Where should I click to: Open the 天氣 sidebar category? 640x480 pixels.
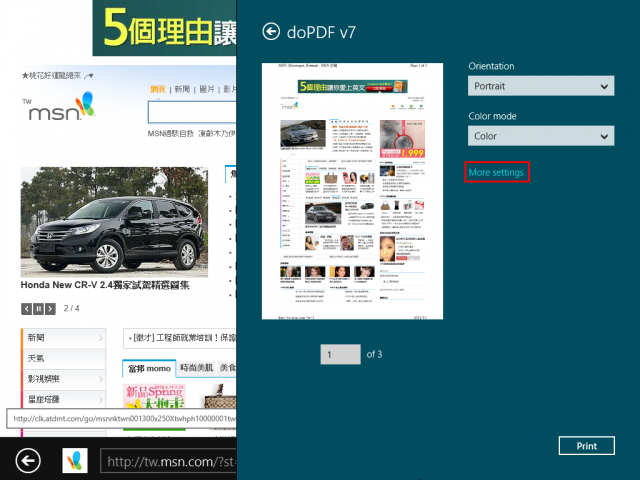tap(64, 358)
